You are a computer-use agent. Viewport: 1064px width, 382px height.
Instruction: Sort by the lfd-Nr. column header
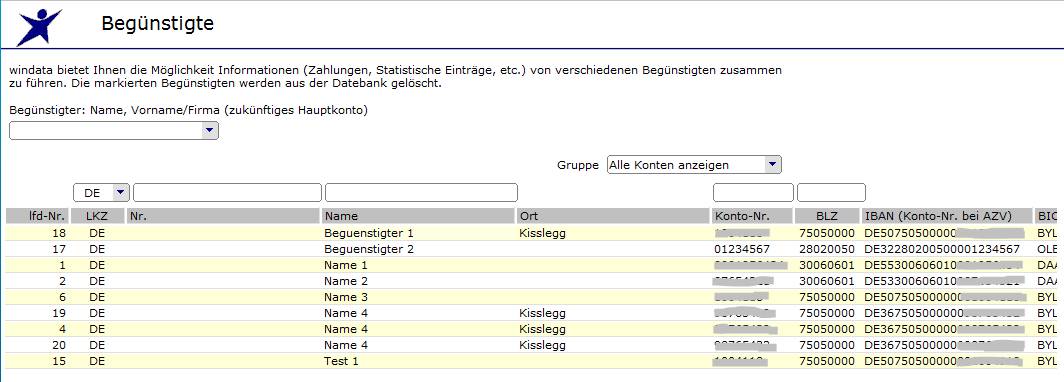[37, 216]
